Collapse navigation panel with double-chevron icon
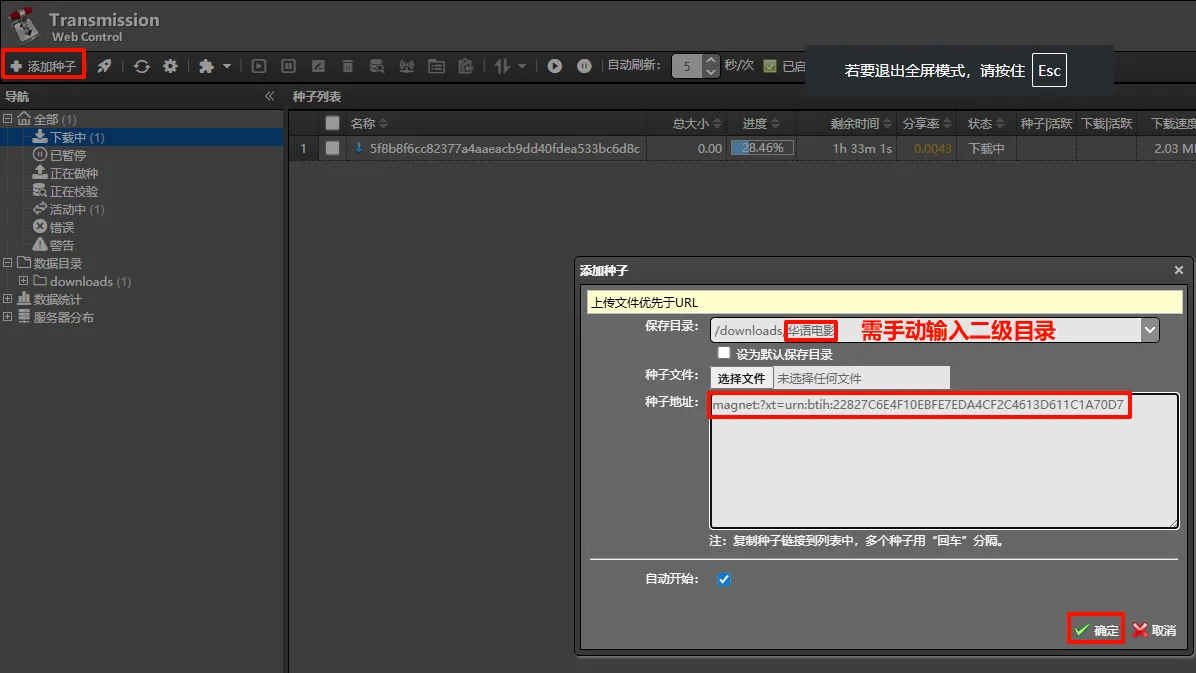This screenshot has height=673, width=1196. coord(269,96)
